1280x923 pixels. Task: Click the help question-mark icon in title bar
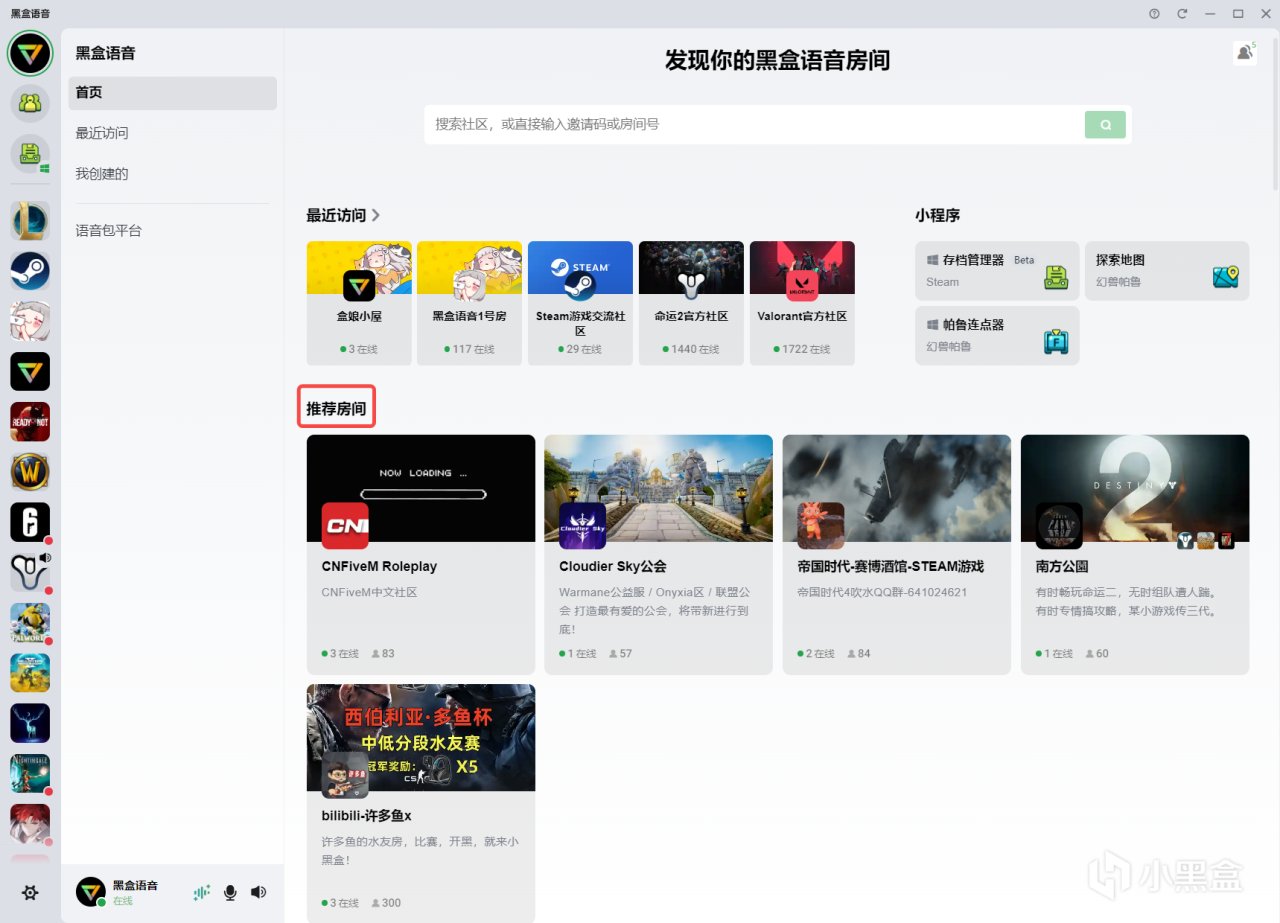[x=1154, y=13]
